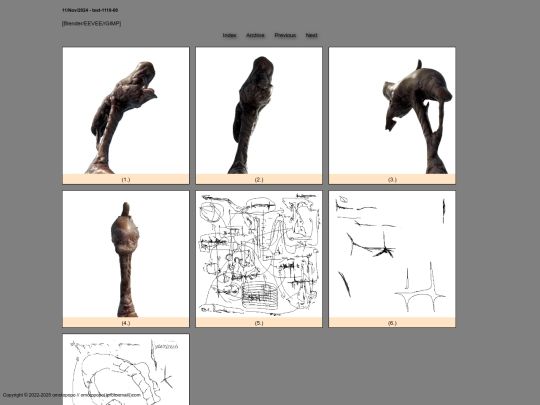Open dense line drawing thumbnail (5.)
The width and height of the screenshot is (540, 405).
point(259,254)
